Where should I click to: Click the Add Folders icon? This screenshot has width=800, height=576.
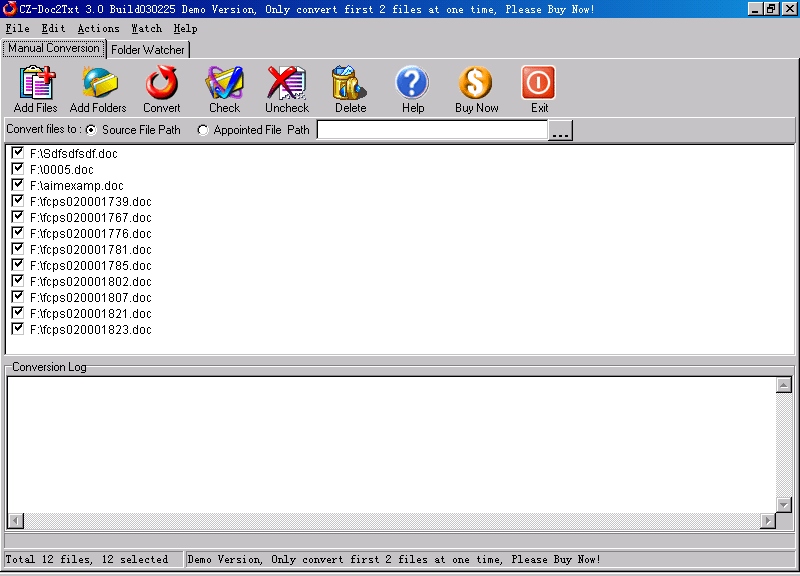pyautogui.click(x=98, y=84)
